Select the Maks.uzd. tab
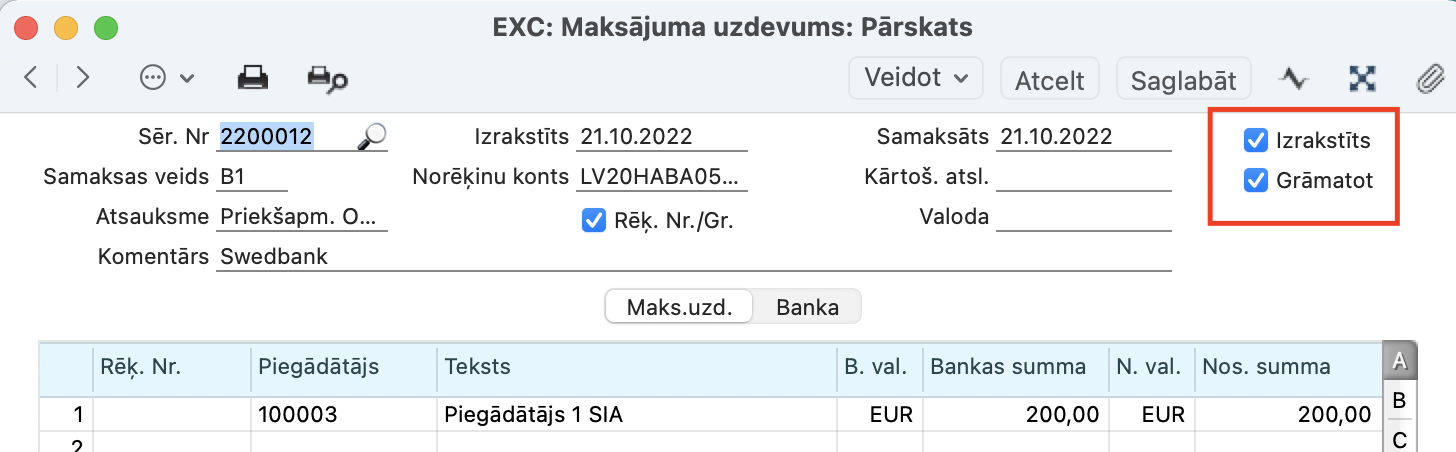Screen dimensions: 1456x452 coord(679,307)
